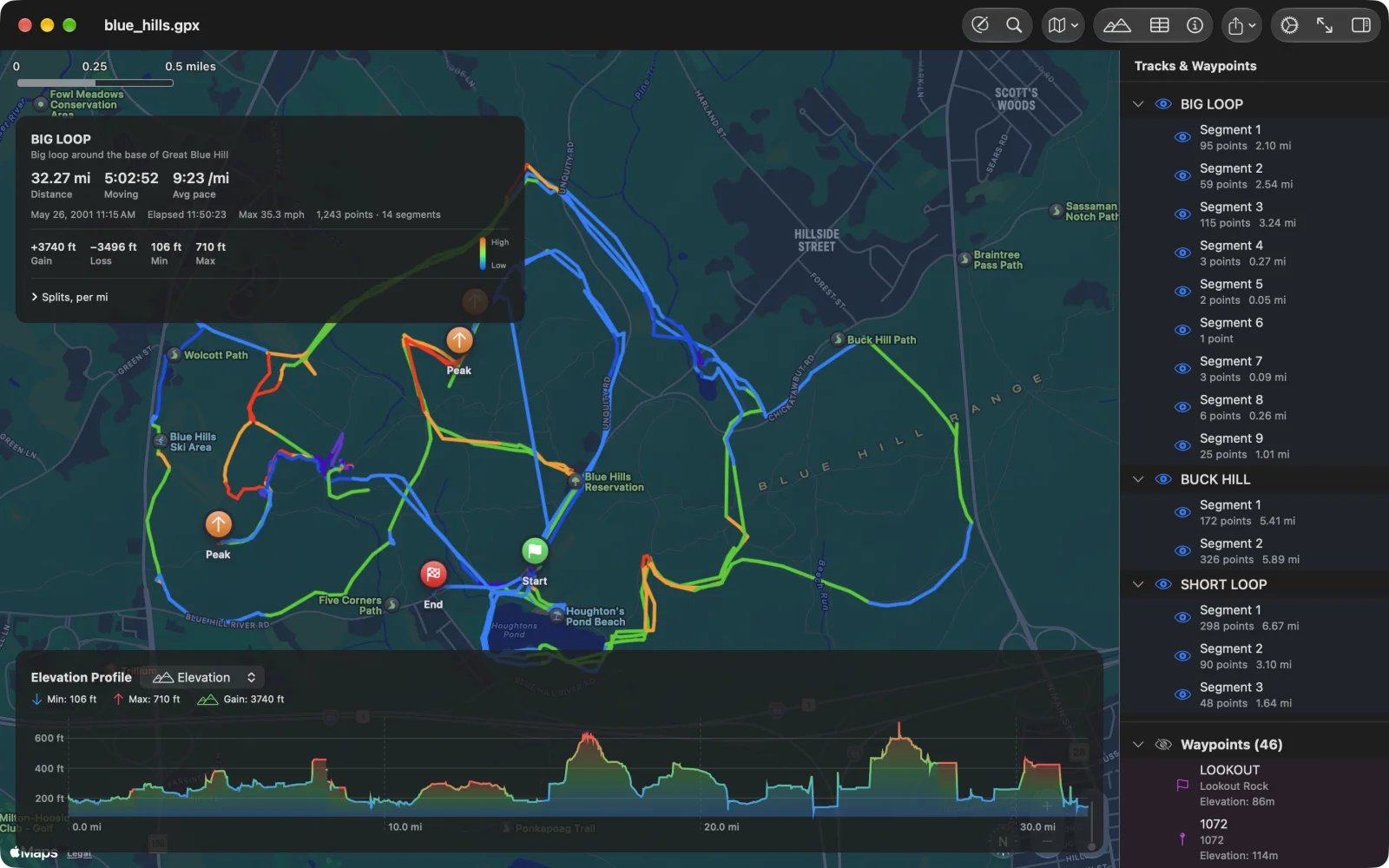
Task: Click the Tracks & Waypoints panel header
Action: (x=1195, y=66)
